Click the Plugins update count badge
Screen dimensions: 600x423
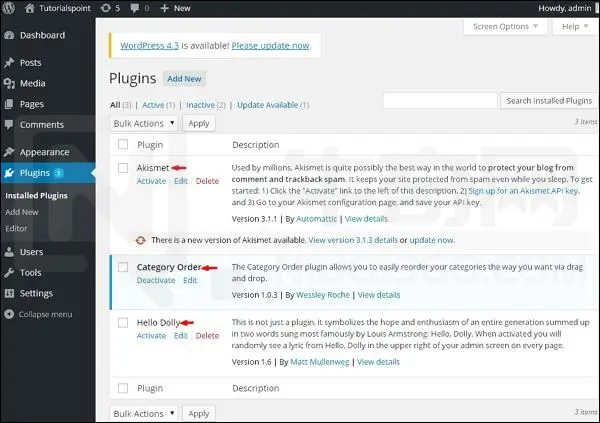[x=59, y=173]
